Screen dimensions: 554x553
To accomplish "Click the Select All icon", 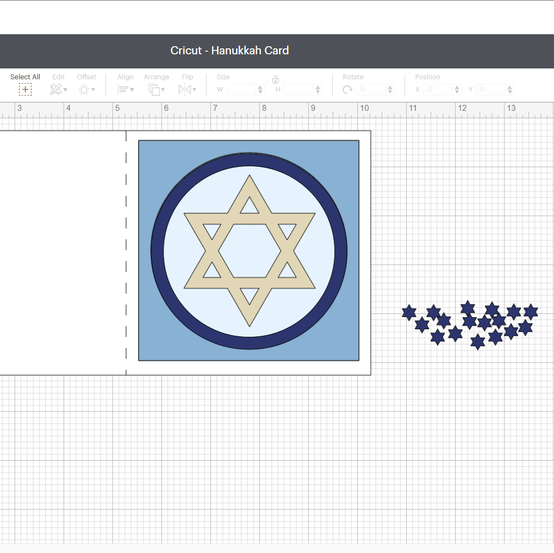I will click(x=25, y=89).
